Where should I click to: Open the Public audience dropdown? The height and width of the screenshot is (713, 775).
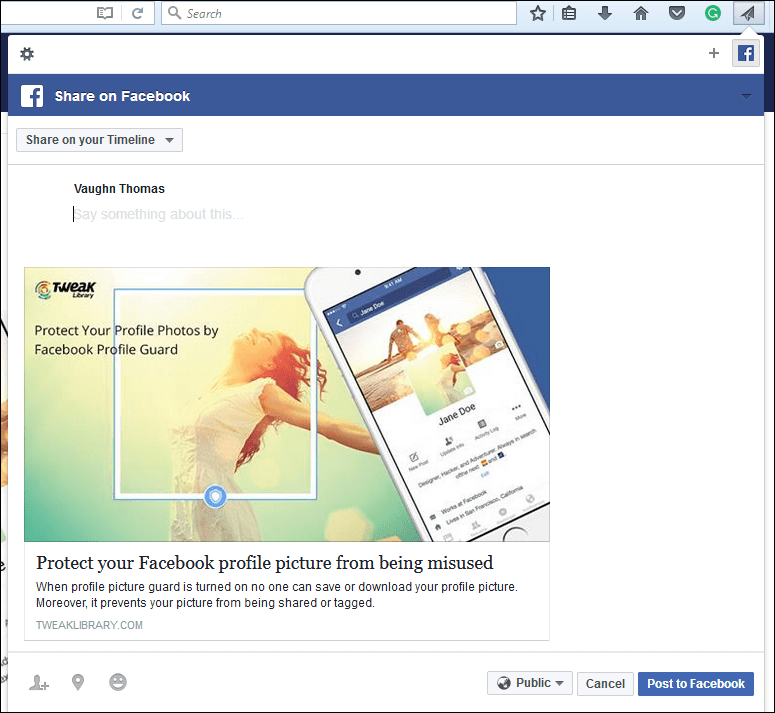pos(530,683)
